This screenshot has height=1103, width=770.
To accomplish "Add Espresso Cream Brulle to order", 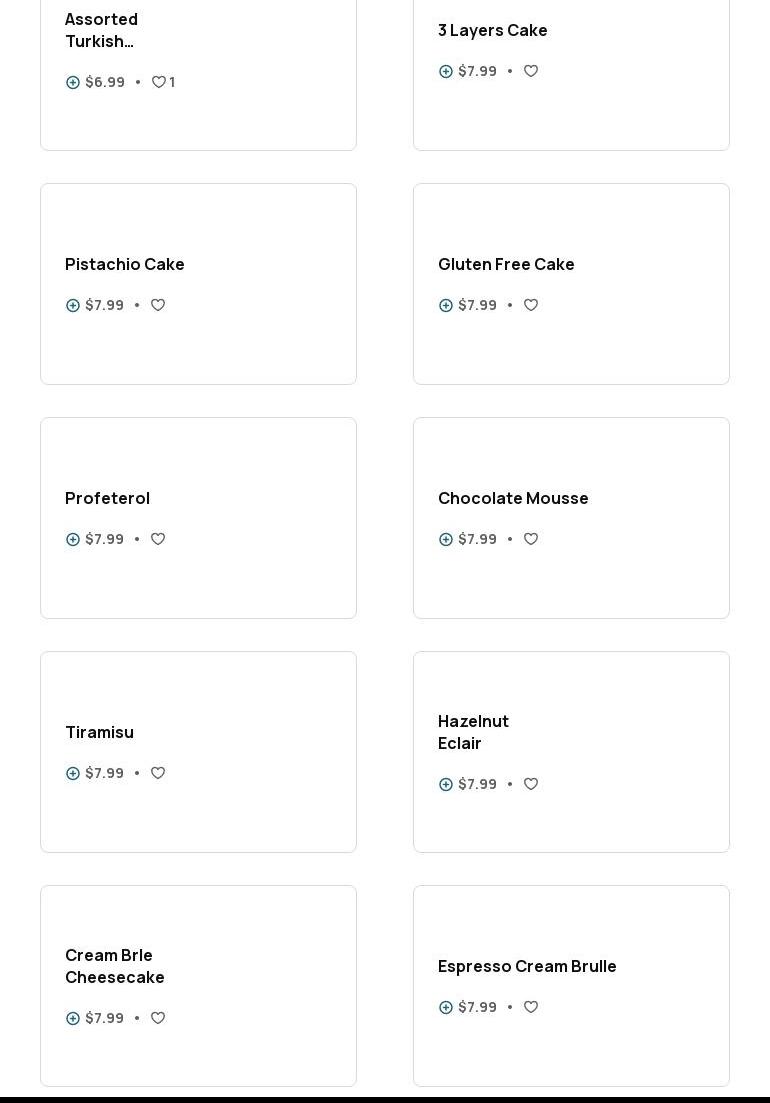I will tap(446, 1008).
